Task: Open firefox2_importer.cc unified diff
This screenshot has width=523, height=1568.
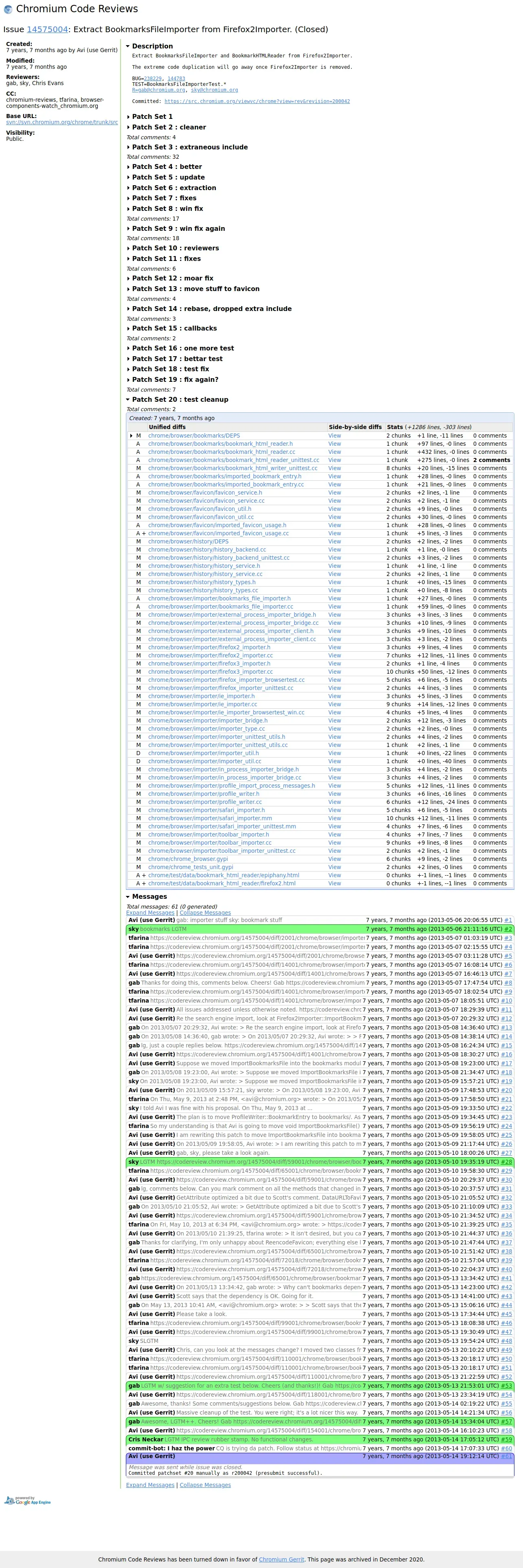Action: pyautogui.click(x=210, y=655)
